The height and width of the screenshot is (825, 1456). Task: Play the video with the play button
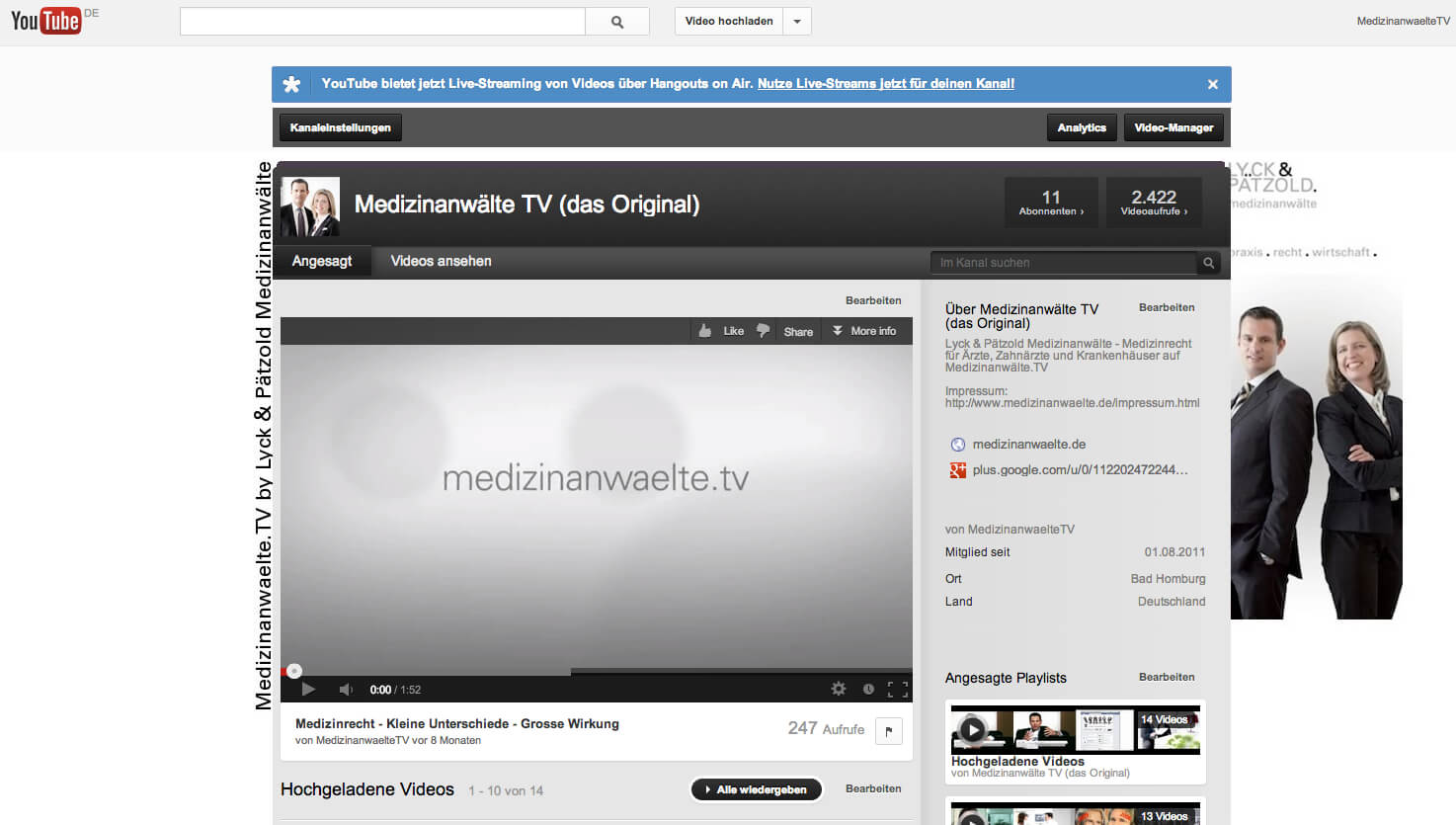[308, 689]
